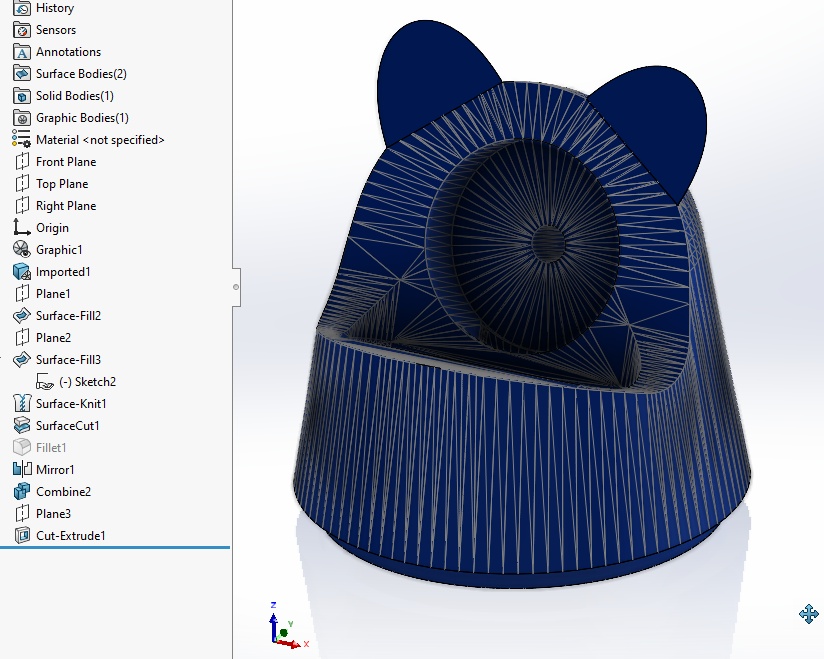824x659 pixels.
Task: Click the Graphic1 mesh icon
Action: [22, 250]
